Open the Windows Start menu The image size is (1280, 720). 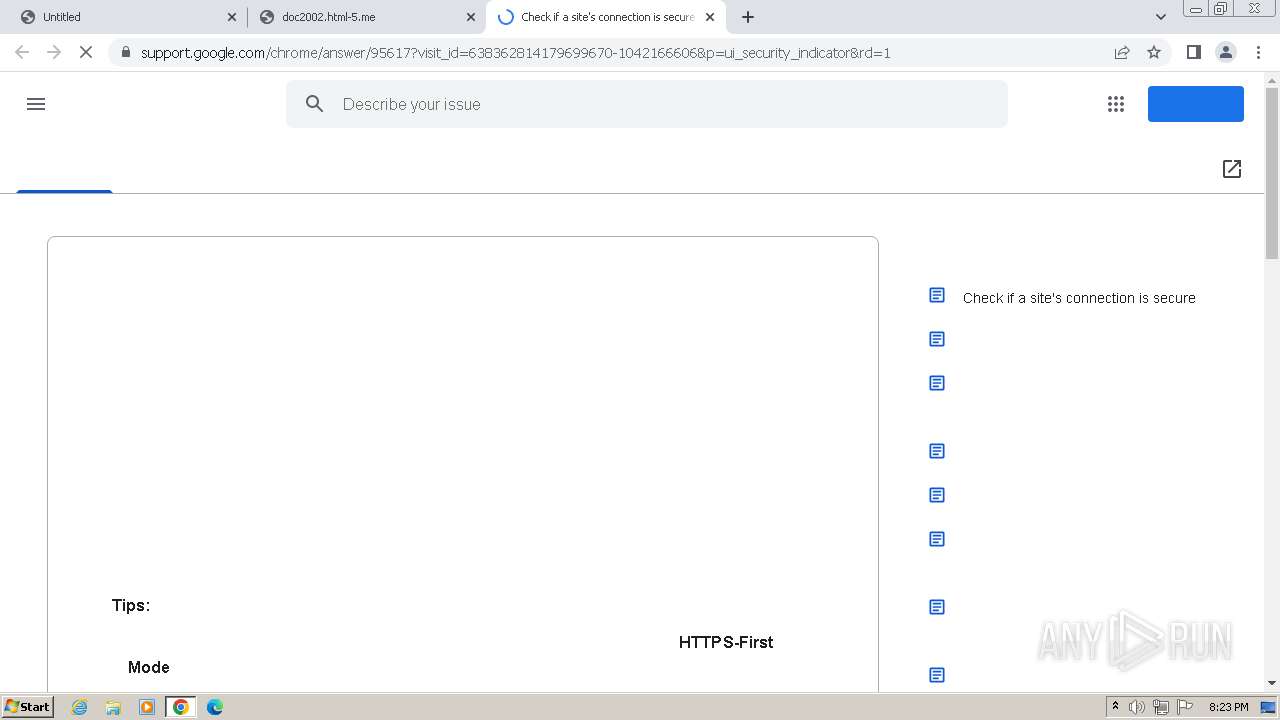coord(28,707)
